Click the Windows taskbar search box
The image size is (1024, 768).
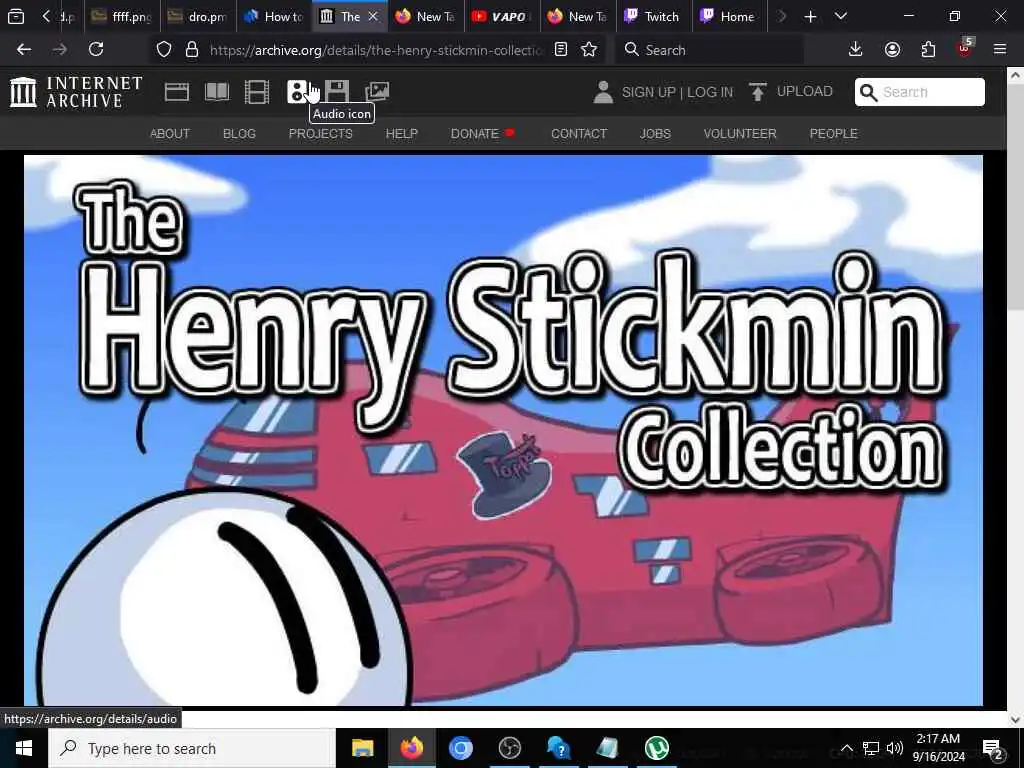[192, 748]
